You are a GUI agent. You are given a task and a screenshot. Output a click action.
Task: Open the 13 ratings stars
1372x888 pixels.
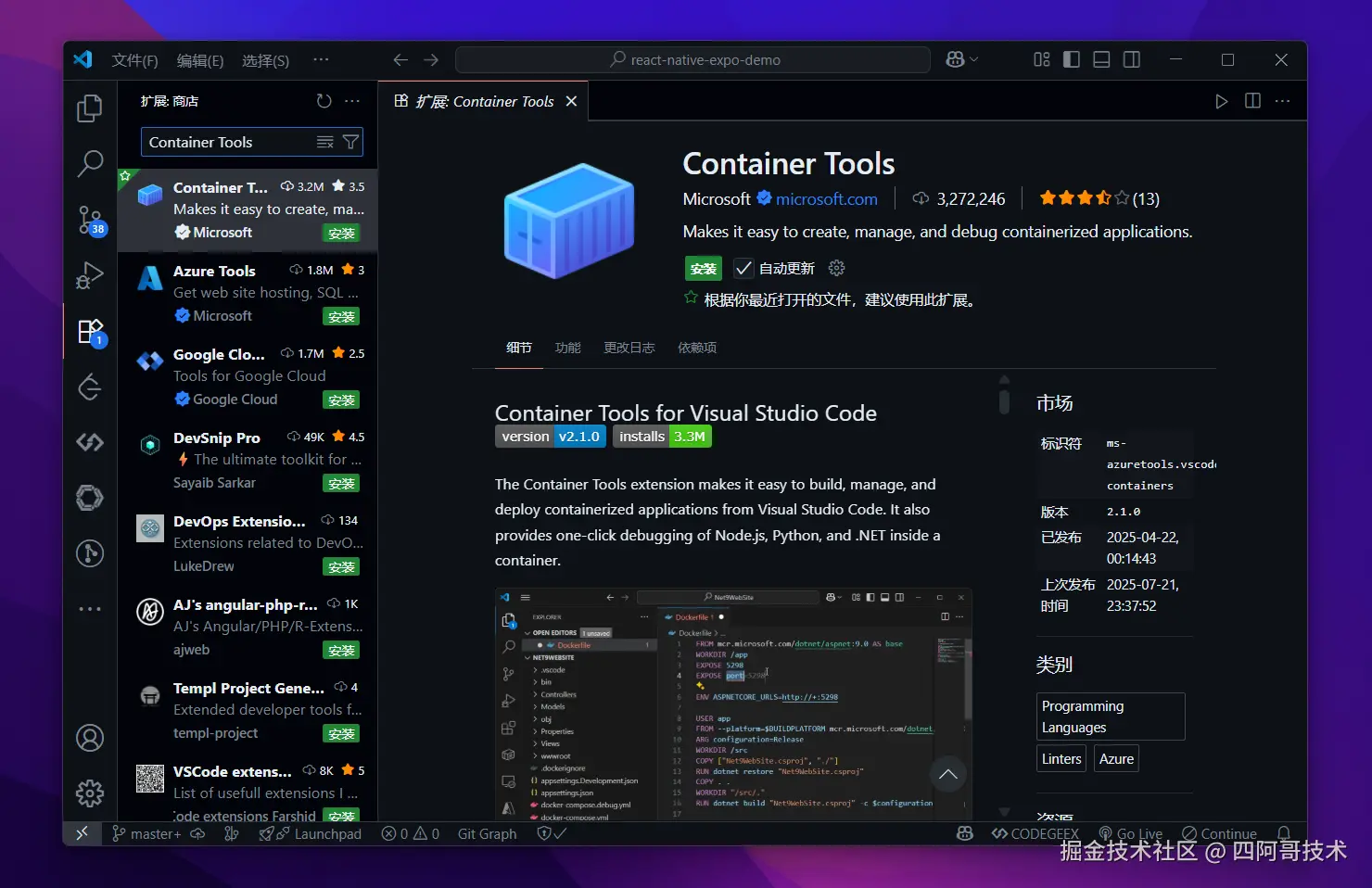(x=1099, y=198)
